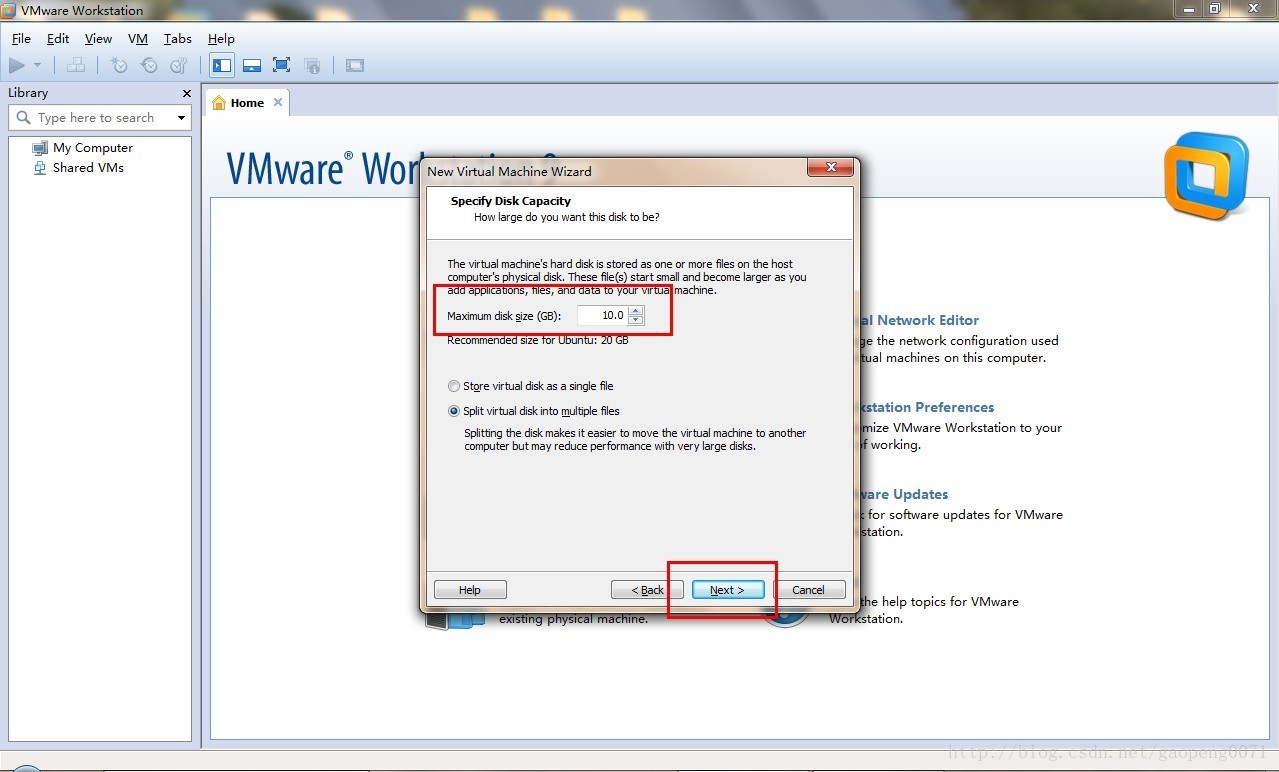Close the Home tab
Viewport: 1279px width, 772px height.
[x=278, y=102]
